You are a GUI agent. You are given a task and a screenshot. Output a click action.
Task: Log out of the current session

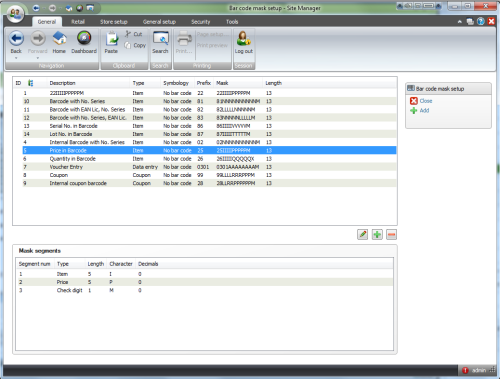(244, 42)
